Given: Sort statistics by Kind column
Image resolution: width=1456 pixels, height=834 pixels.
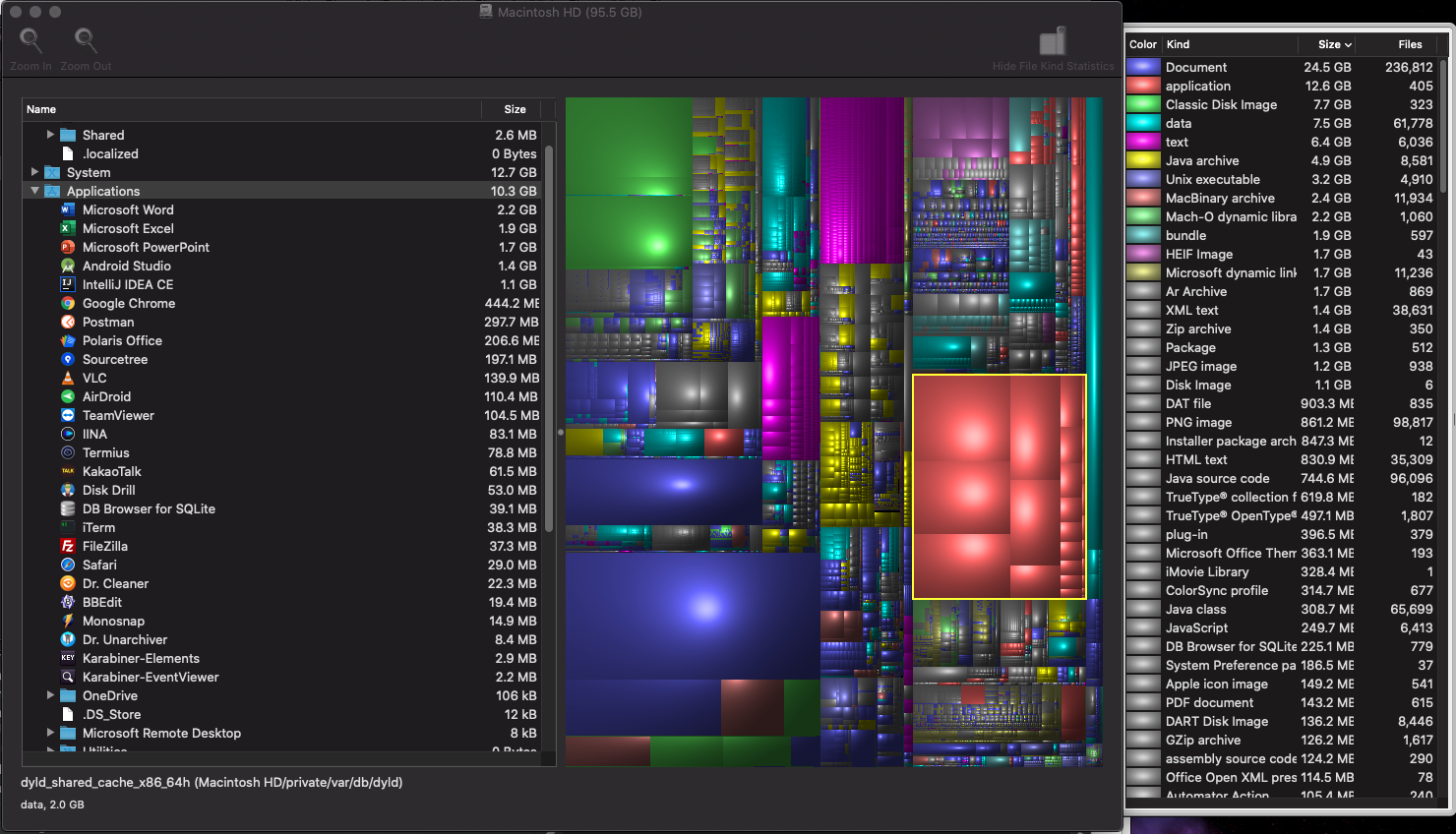Looking at the screenshot, I should pos(1229,44).
